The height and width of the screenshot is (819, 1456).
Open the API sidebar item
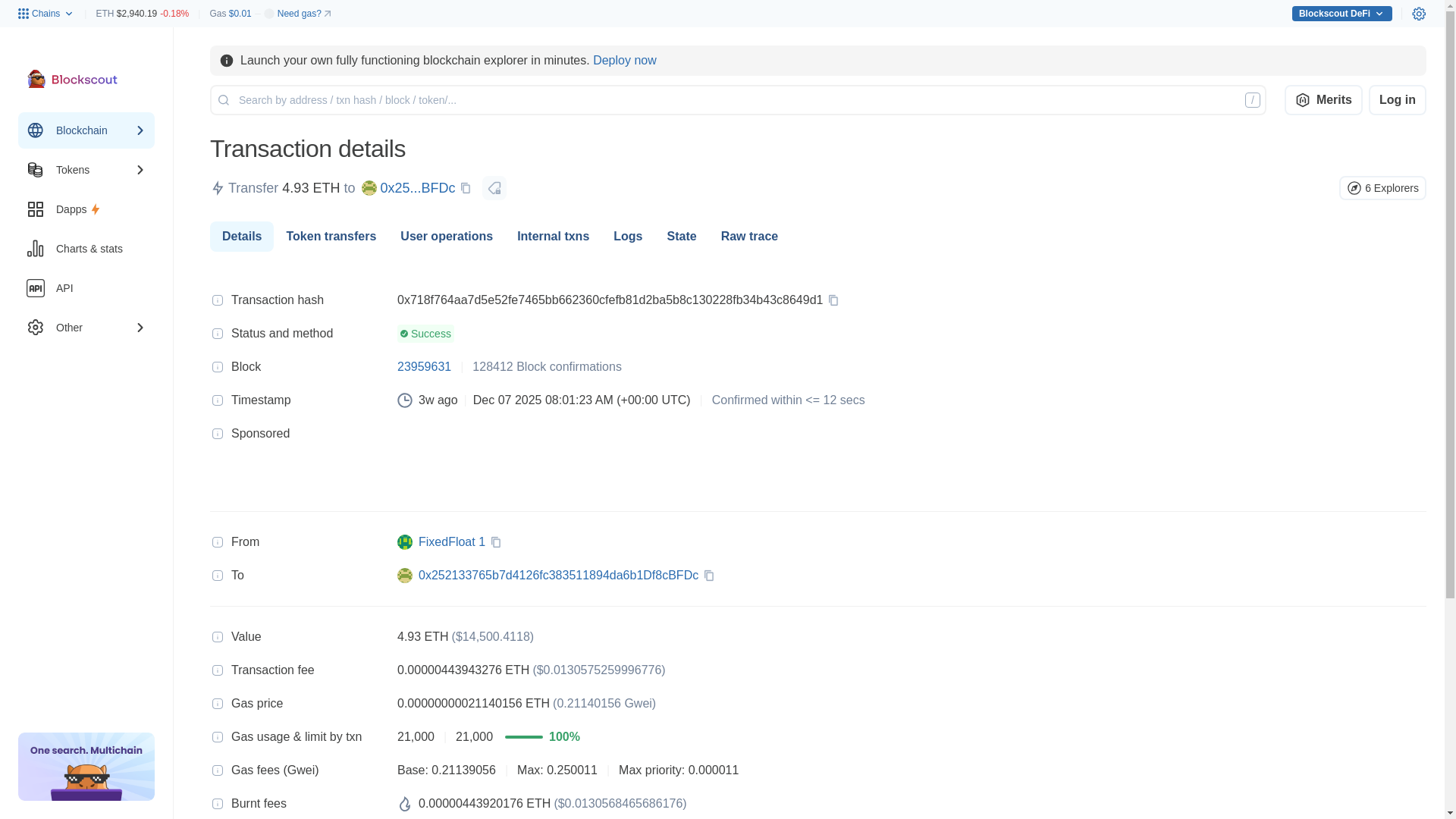(x=86, y=288)
